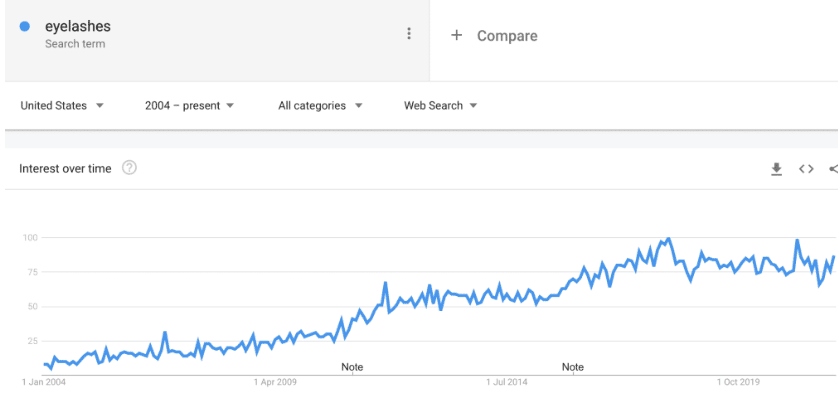
Task: Click the blue dot beside eyelashes
Action: (x=25, y=26)
